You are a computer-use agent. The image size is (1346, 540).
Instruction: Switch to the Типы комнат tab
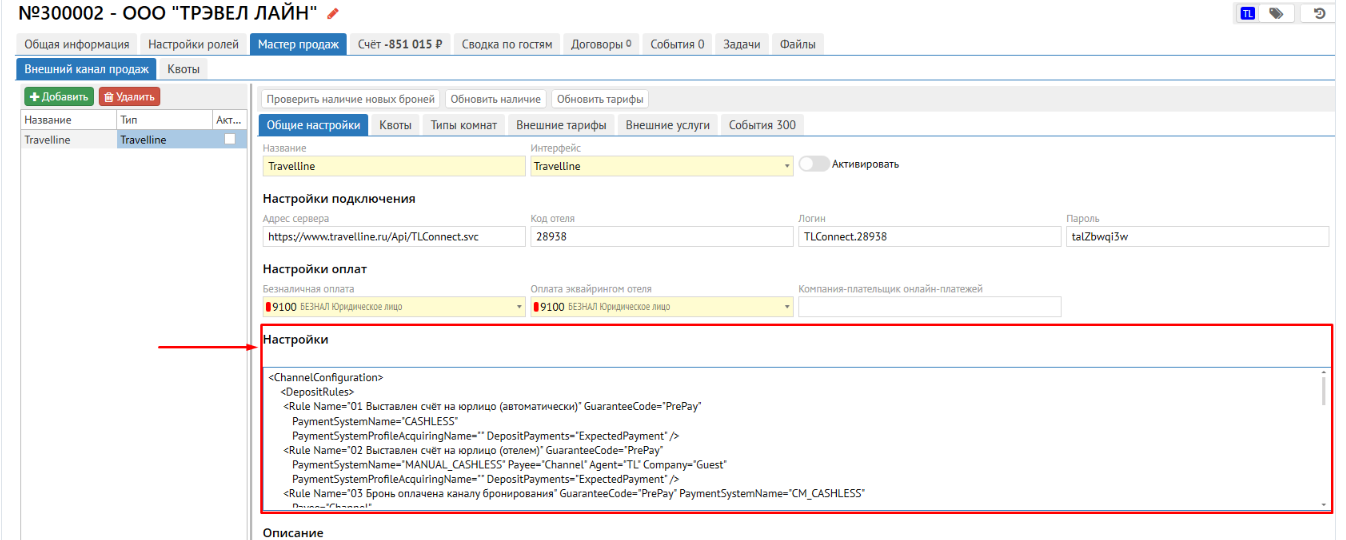click(463, 125)
